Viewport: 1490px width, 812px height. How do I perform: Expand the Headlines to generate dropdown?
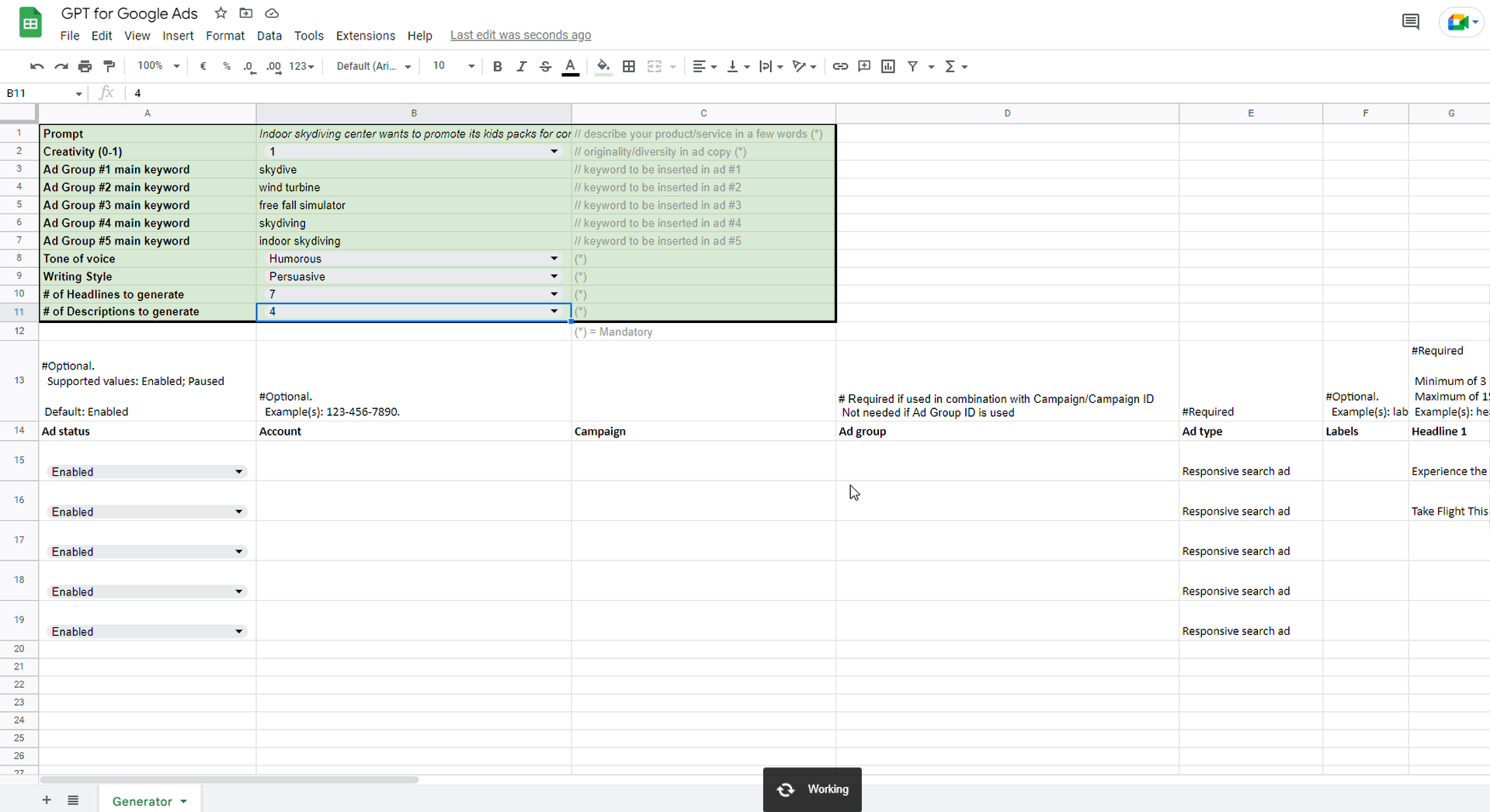tap(554, 294)
